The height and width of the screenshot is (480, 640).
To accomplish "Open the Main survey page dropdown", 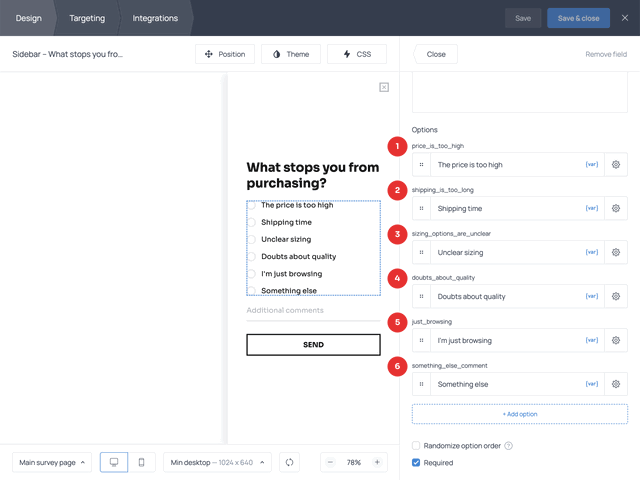I will [52, 462].
